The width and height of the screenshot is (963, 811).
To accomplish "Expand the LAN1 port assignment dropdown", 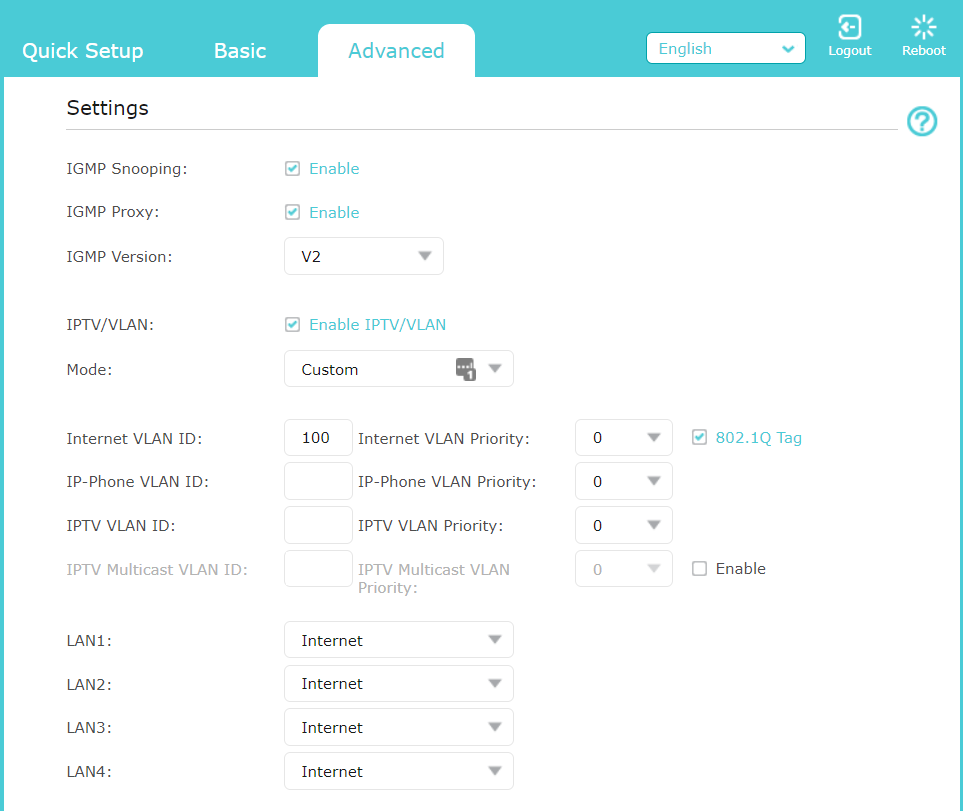I will click(x=398, y=640).
